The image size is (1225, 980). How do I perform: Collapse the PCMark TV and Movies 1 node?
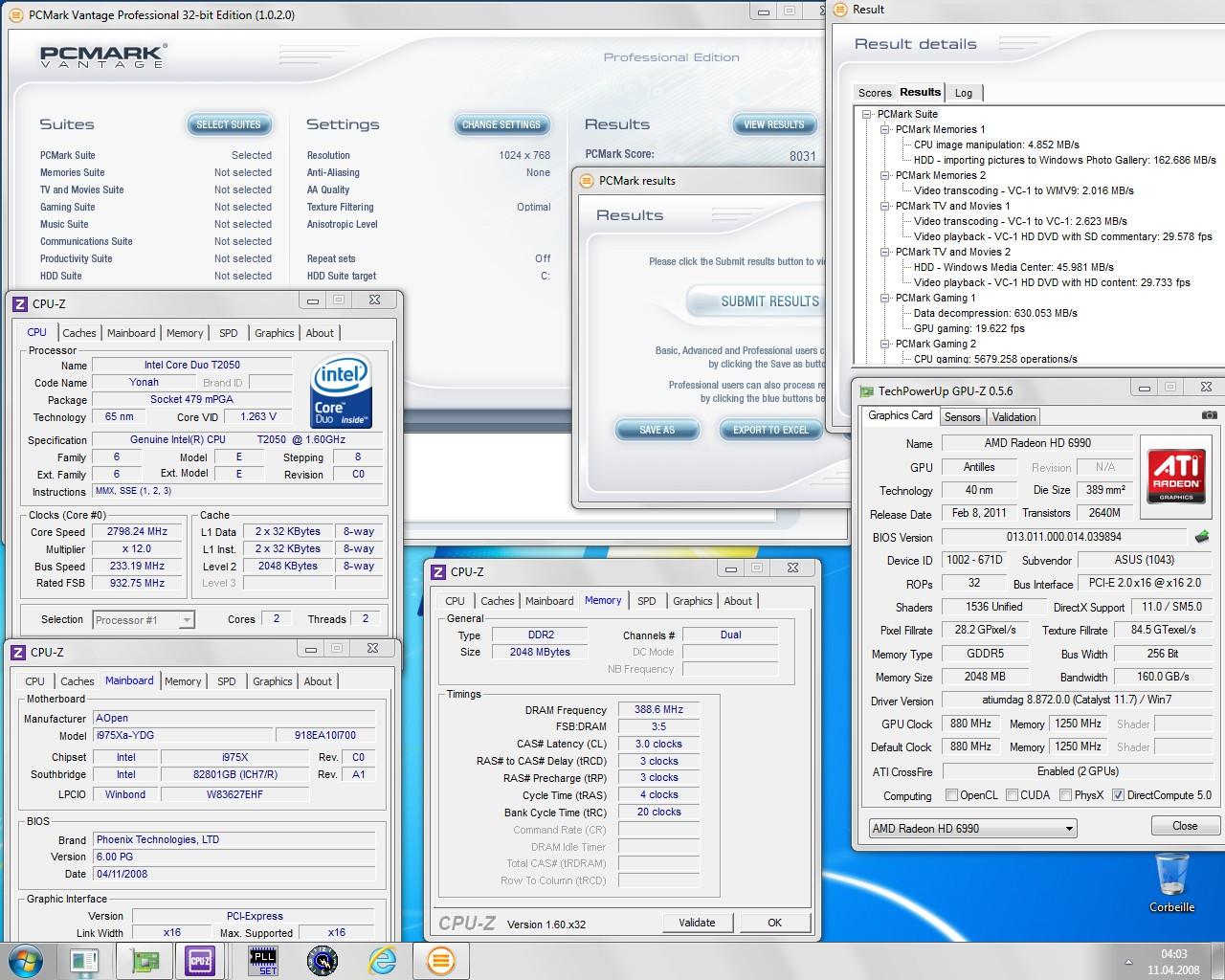point(884,206)
